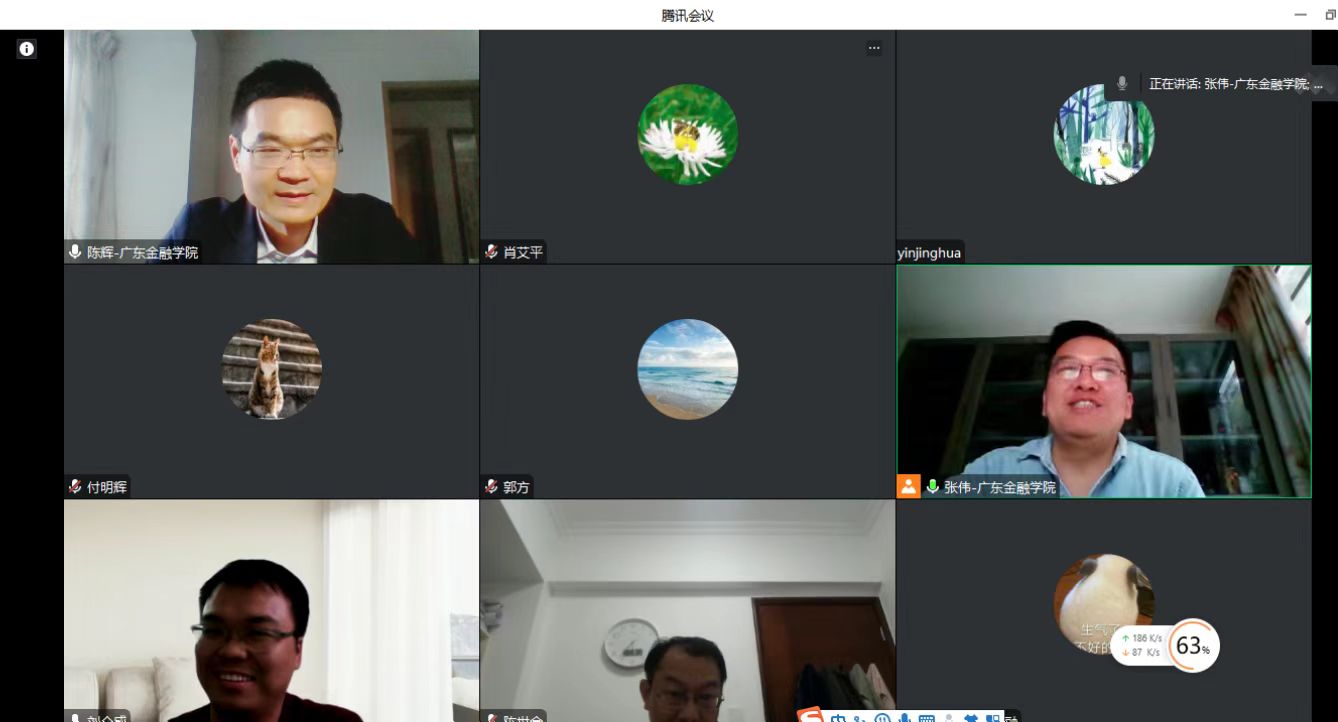Click speaking indicator microphone icon at top right

click(x=1122, y=84)
